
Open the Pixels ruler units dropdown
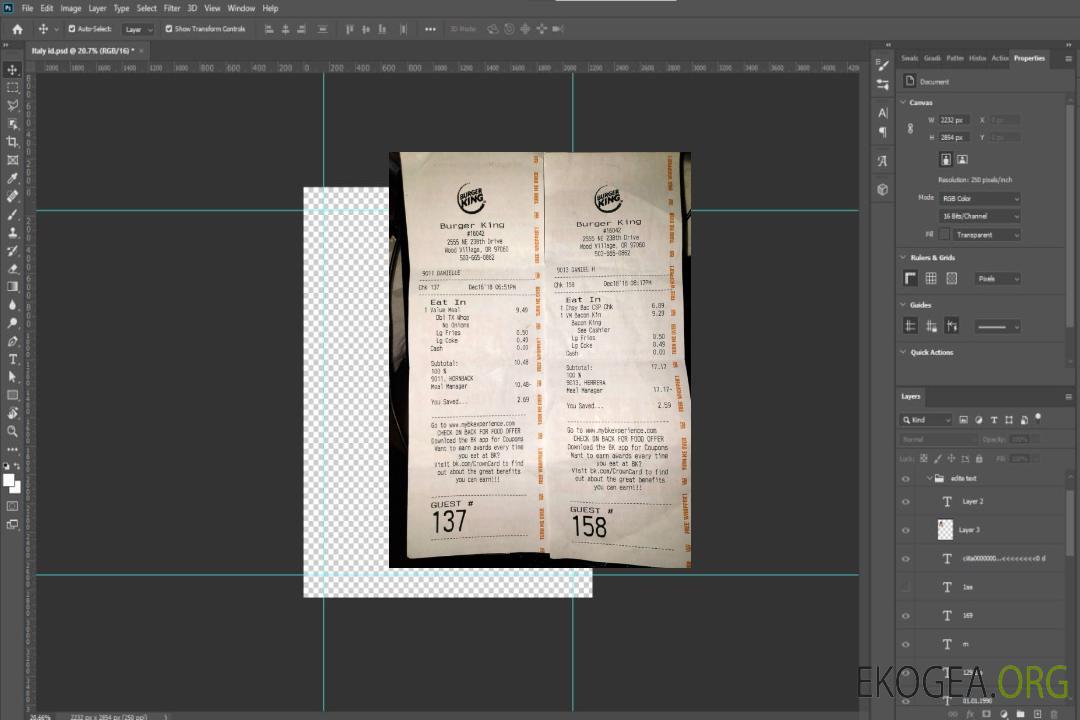pos(998,278)
